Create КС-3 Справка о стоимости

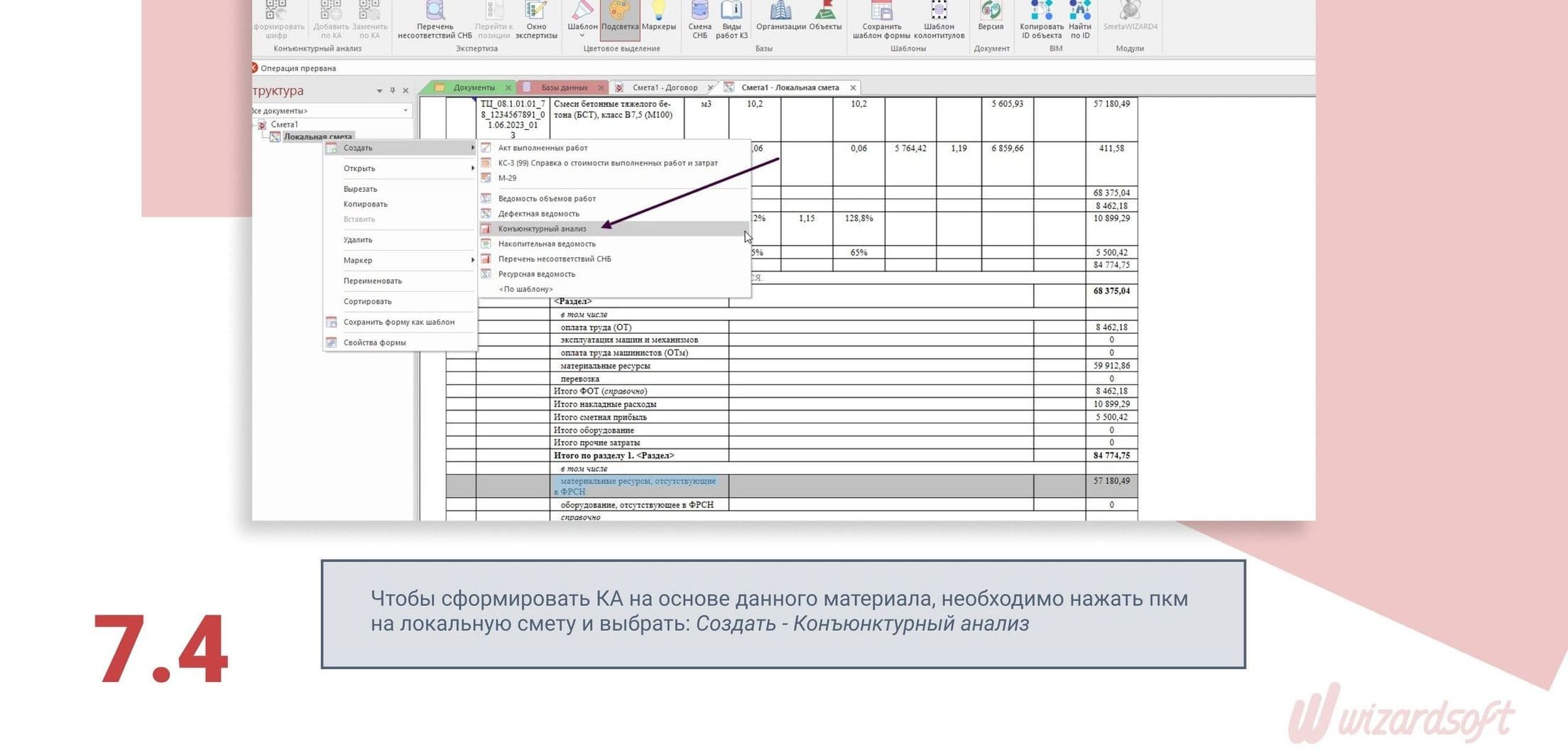[x=608, y=163]
